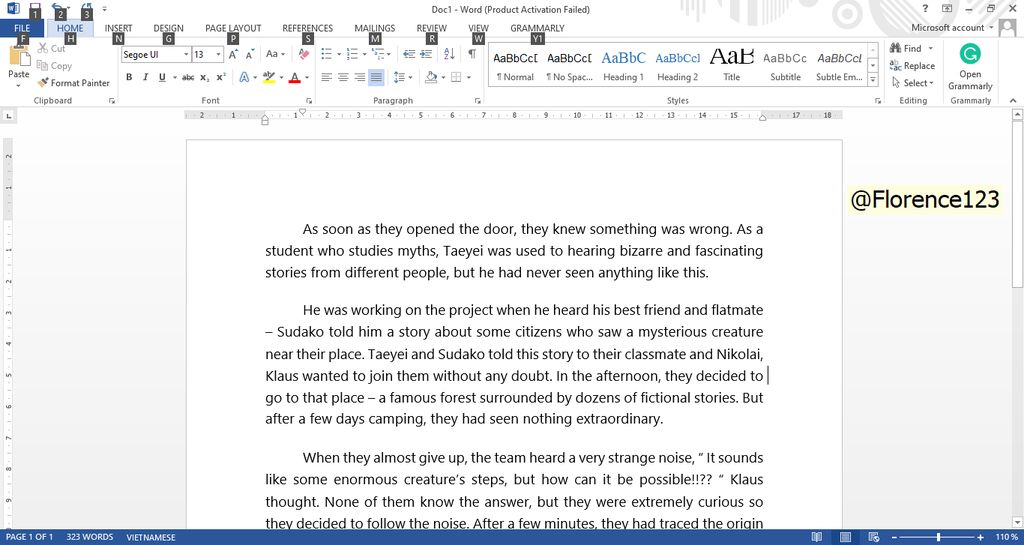1024x545 pixels.
Task: Apply the Heading 1 style
Action: [x=623, y=65]
